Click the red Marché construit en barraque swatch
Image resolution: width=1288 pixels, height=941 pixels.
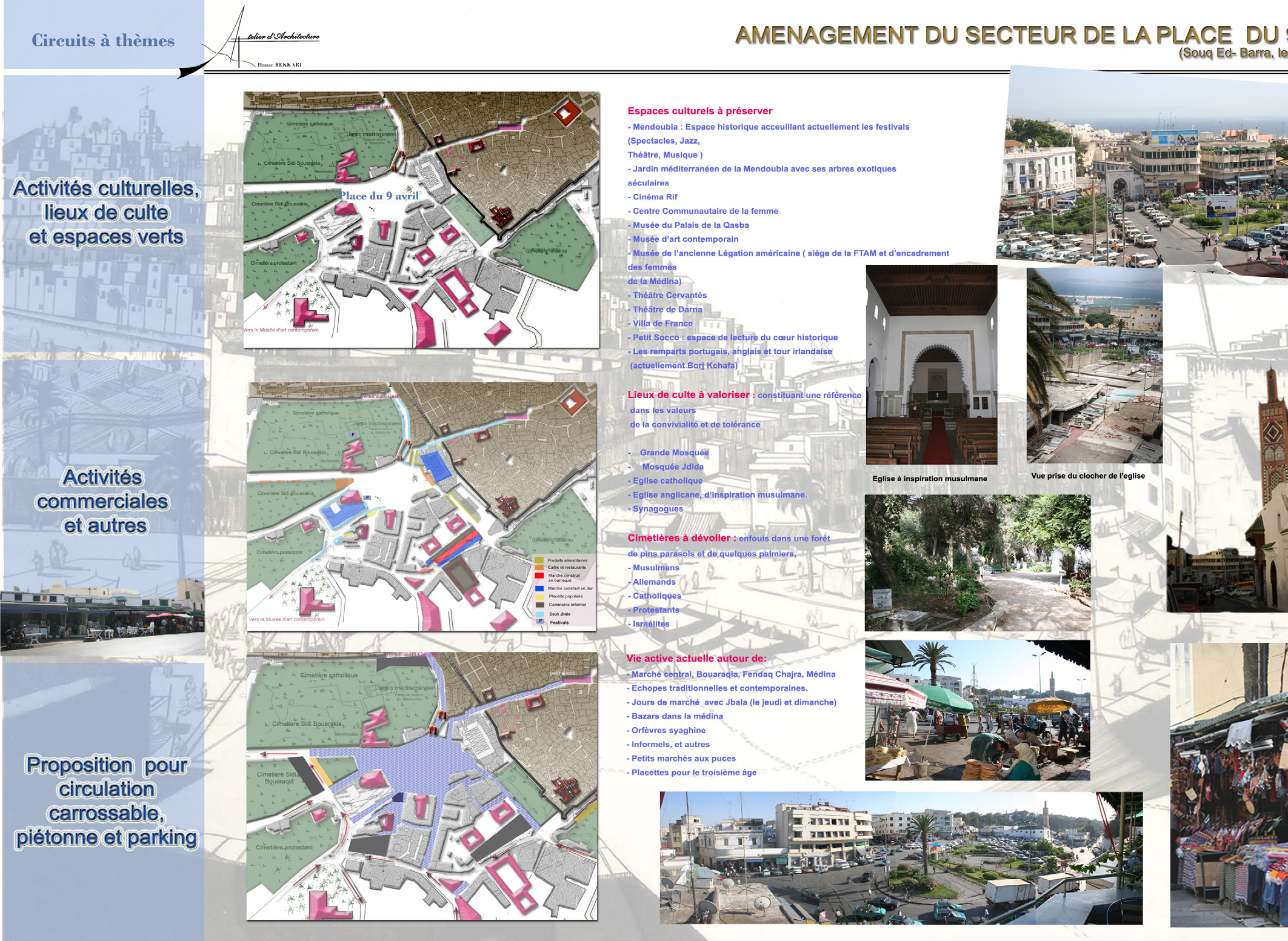[x=539, y=576]
